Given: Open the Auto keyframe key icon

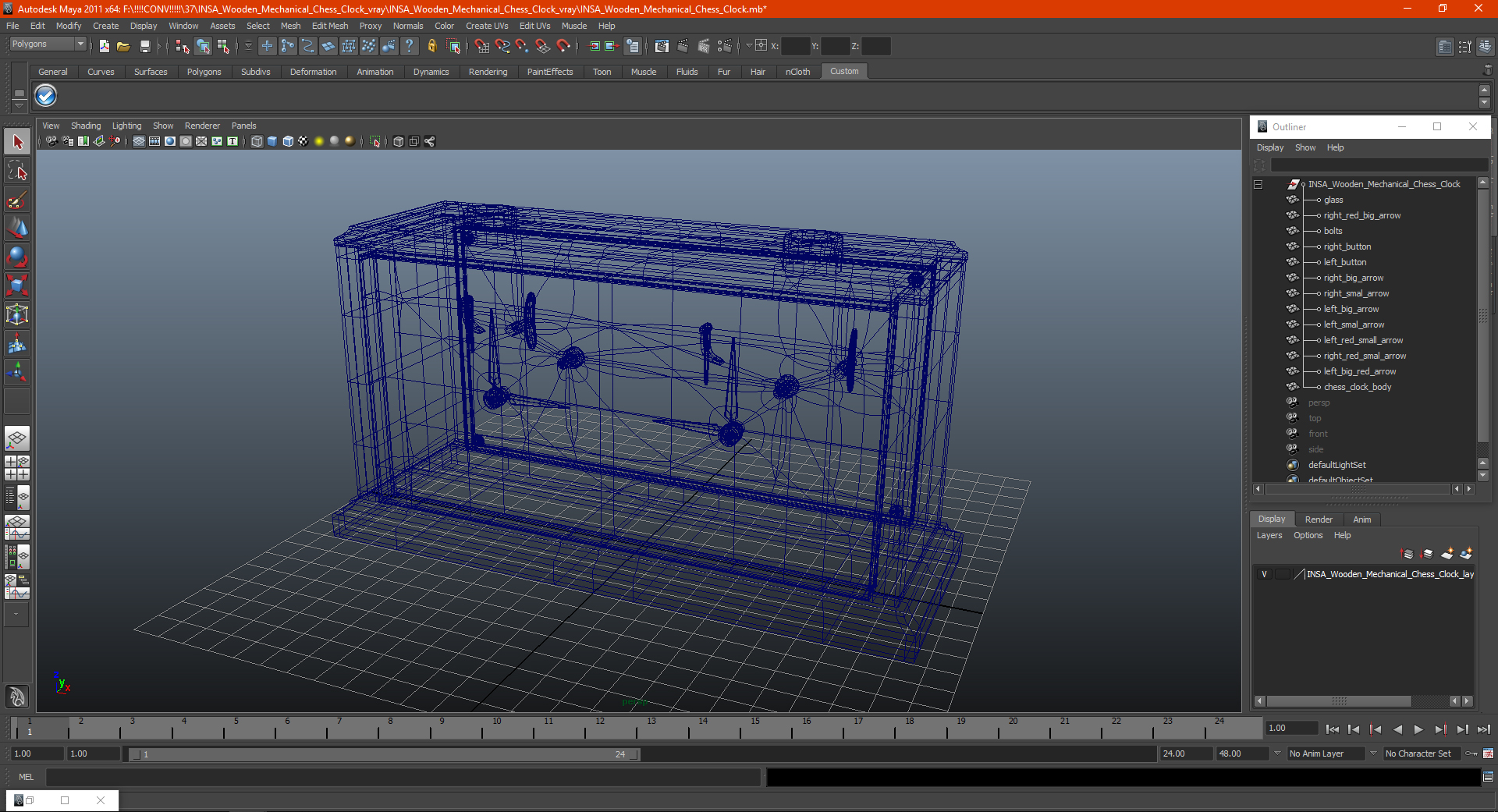Looking at the screenshot, I should pos(1471,753).
